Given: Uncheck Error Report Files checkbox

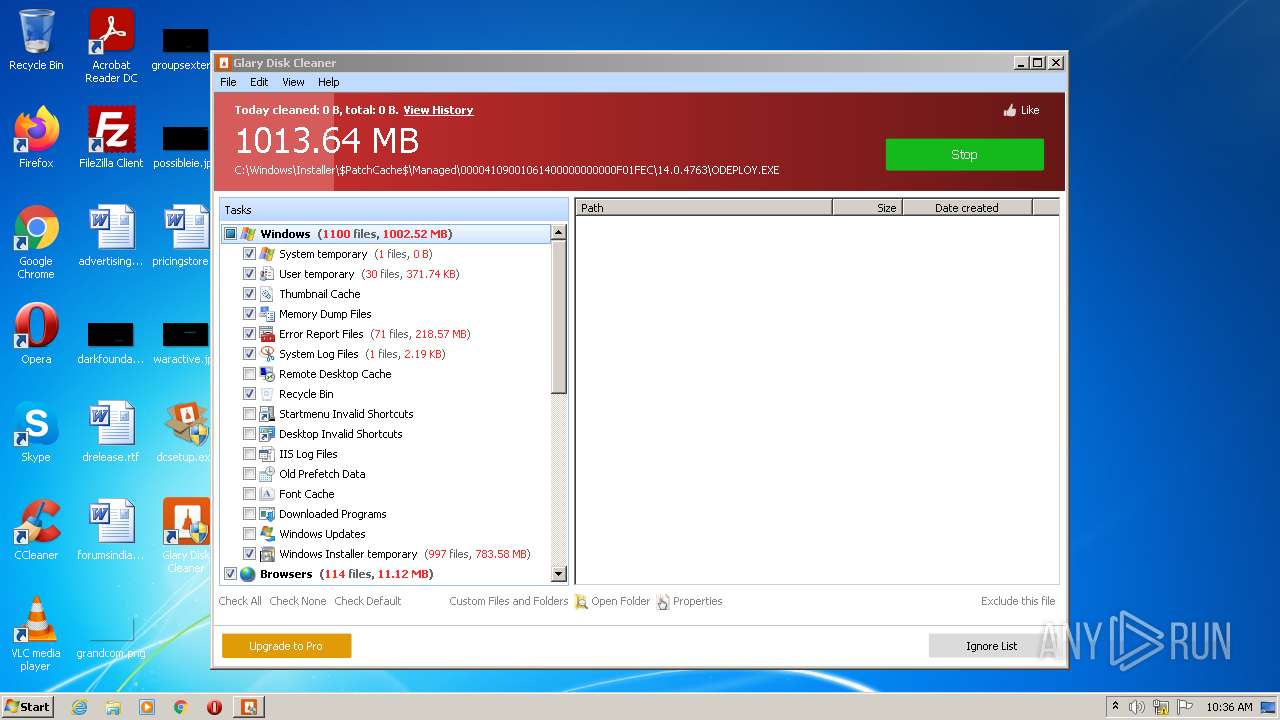Looking at the screenshot, I should click(250, 334).
